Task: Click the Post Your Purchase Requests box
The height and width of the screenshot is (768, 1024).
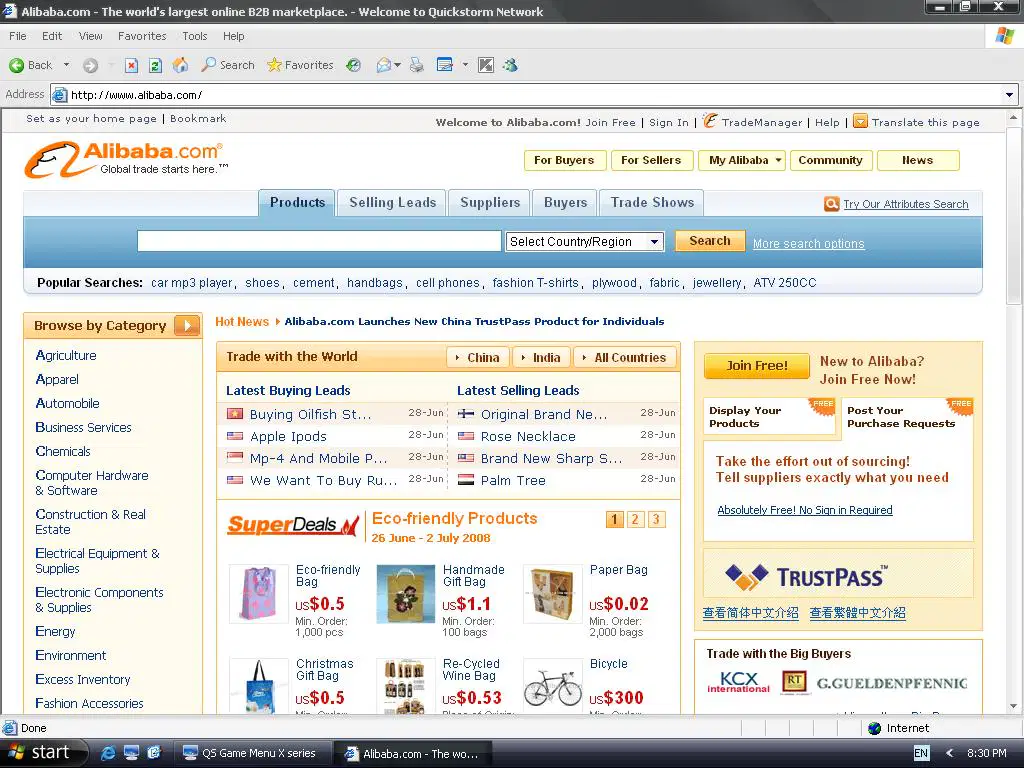Action: [906, 417]
